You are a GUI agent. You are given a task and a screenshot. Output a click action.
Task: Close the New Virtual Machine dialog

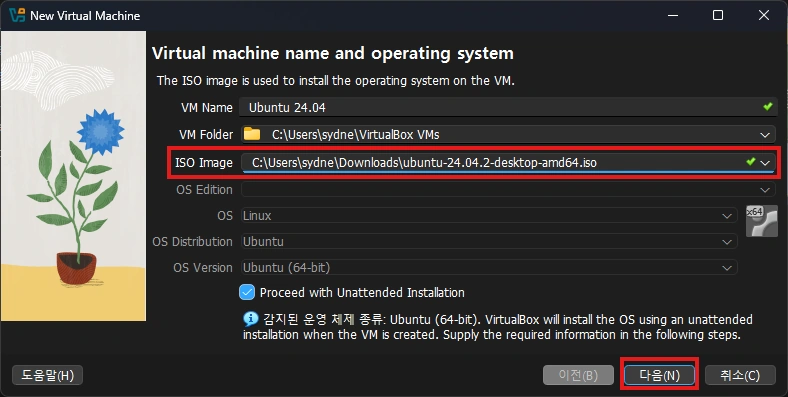pos(764,16)
